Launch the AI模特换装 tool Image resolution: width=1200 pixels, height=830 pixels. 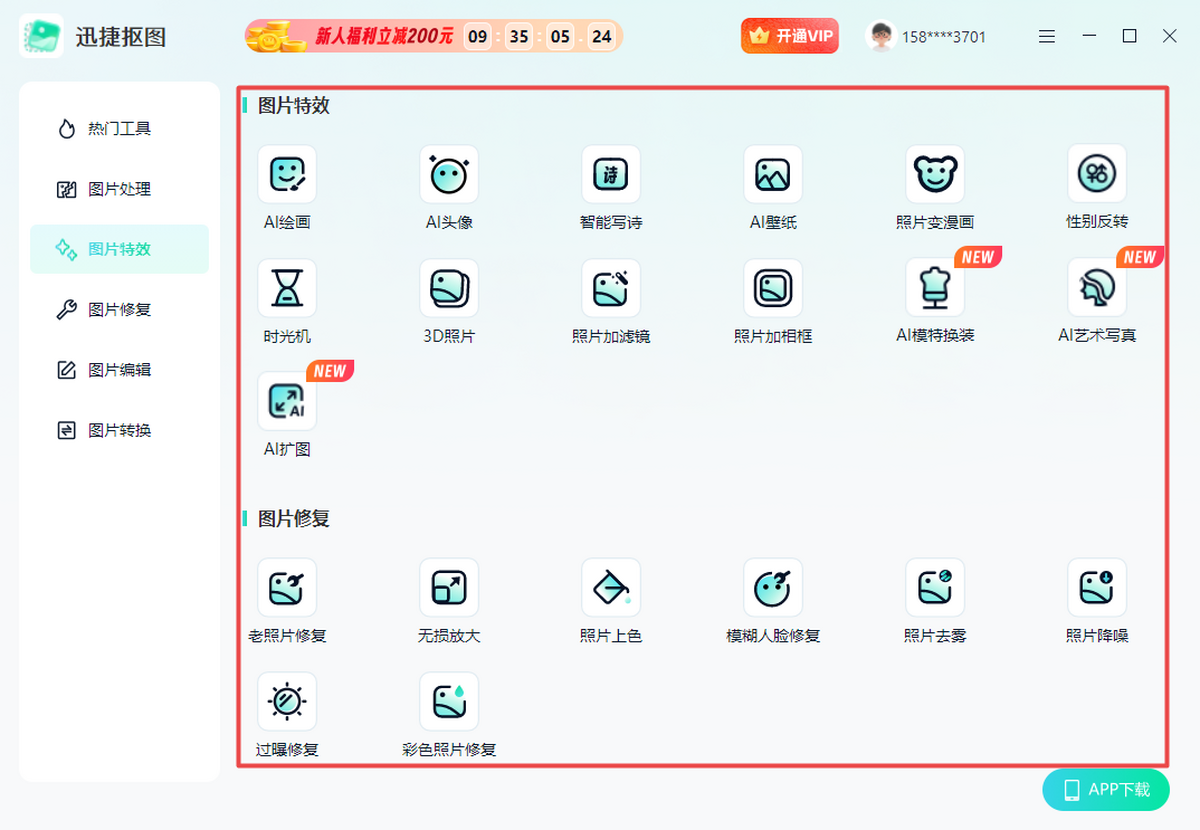pyautogui.click(x=935, y=288)
